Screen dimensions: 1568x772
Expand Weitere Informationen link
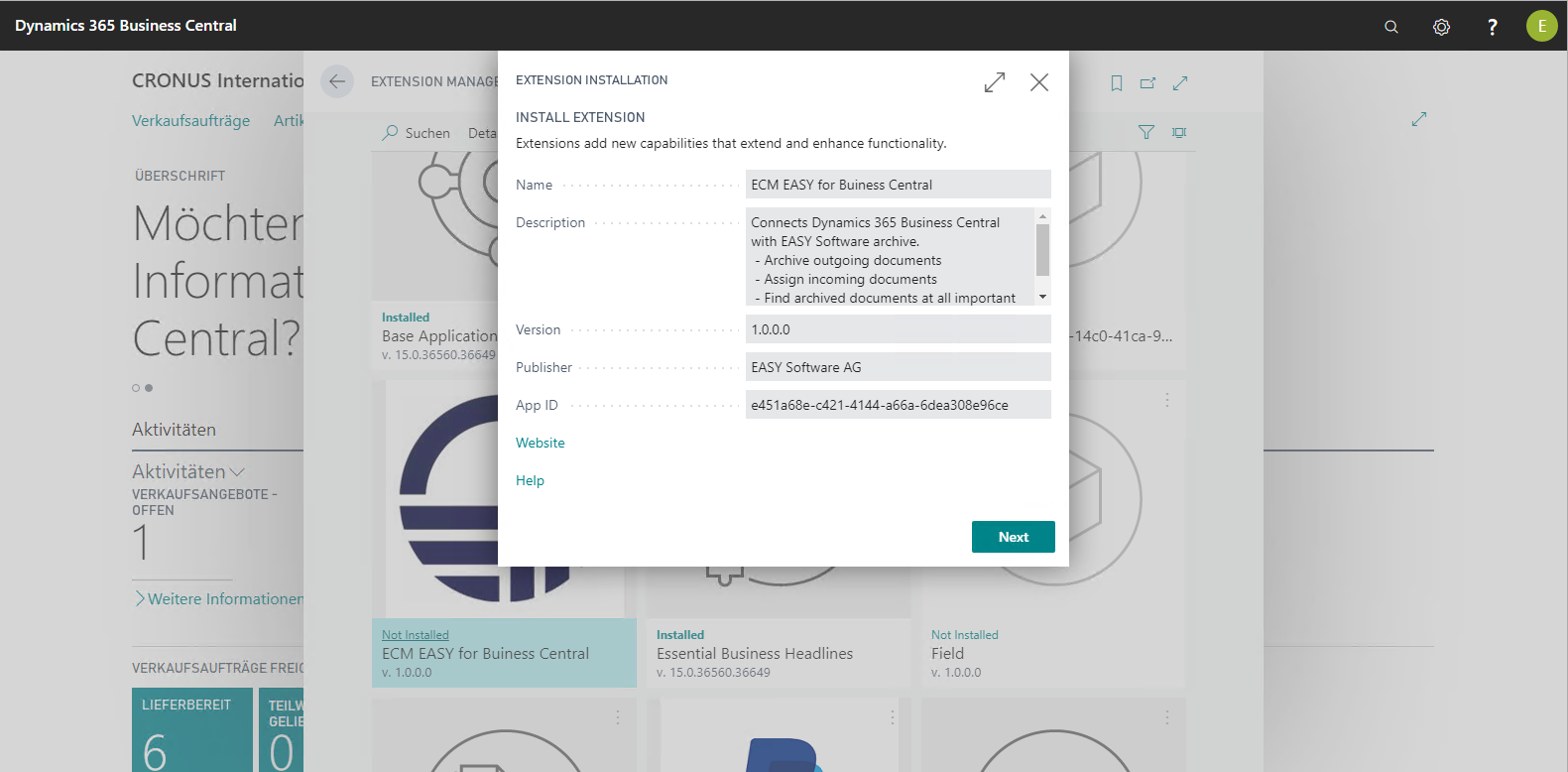(x=219, y=598)
